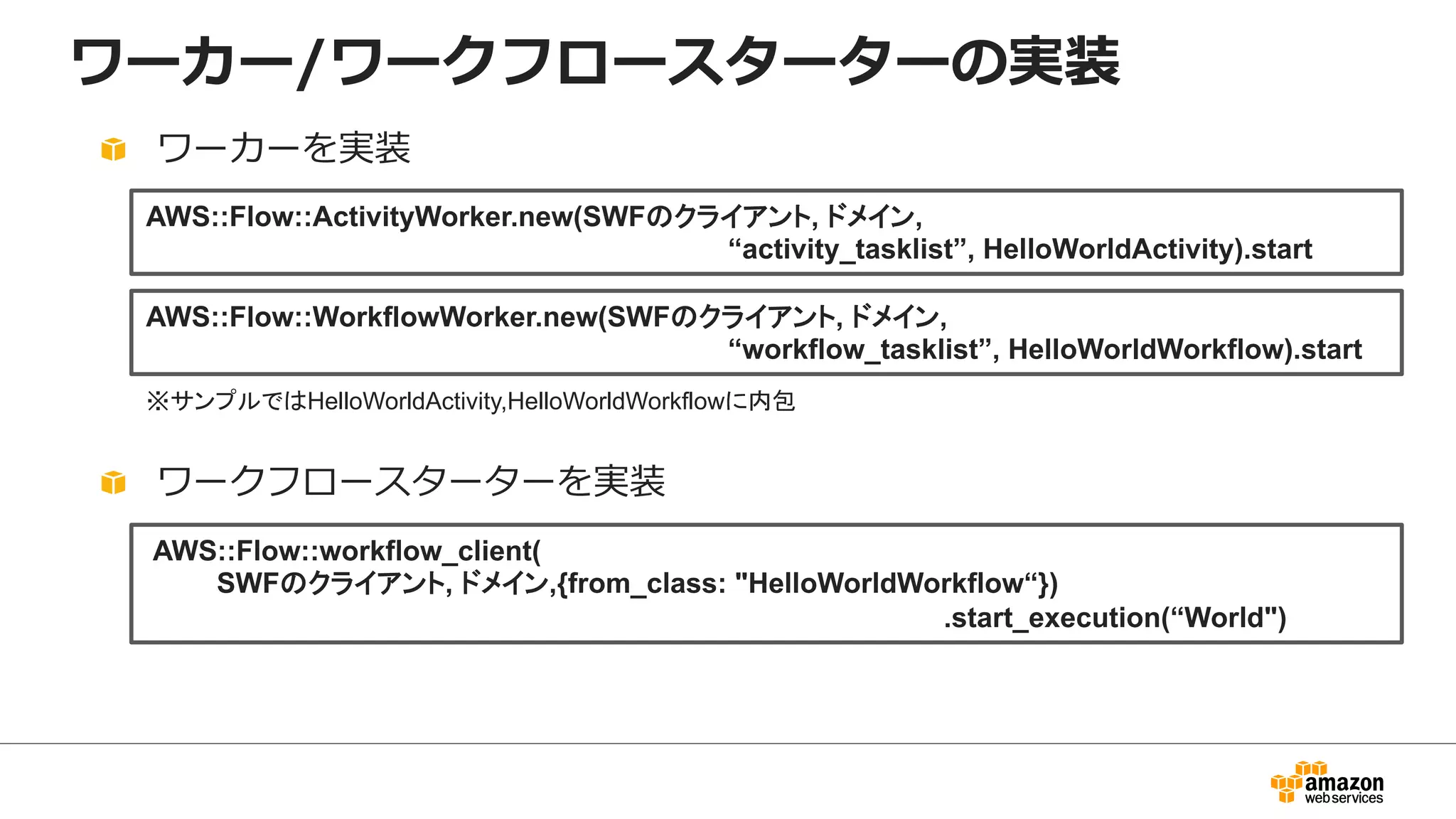The image size is (1456, 819).
Task: Click the "activity_tasklist", HelloWorldActivity).start line
Action: pos(1020,250)
